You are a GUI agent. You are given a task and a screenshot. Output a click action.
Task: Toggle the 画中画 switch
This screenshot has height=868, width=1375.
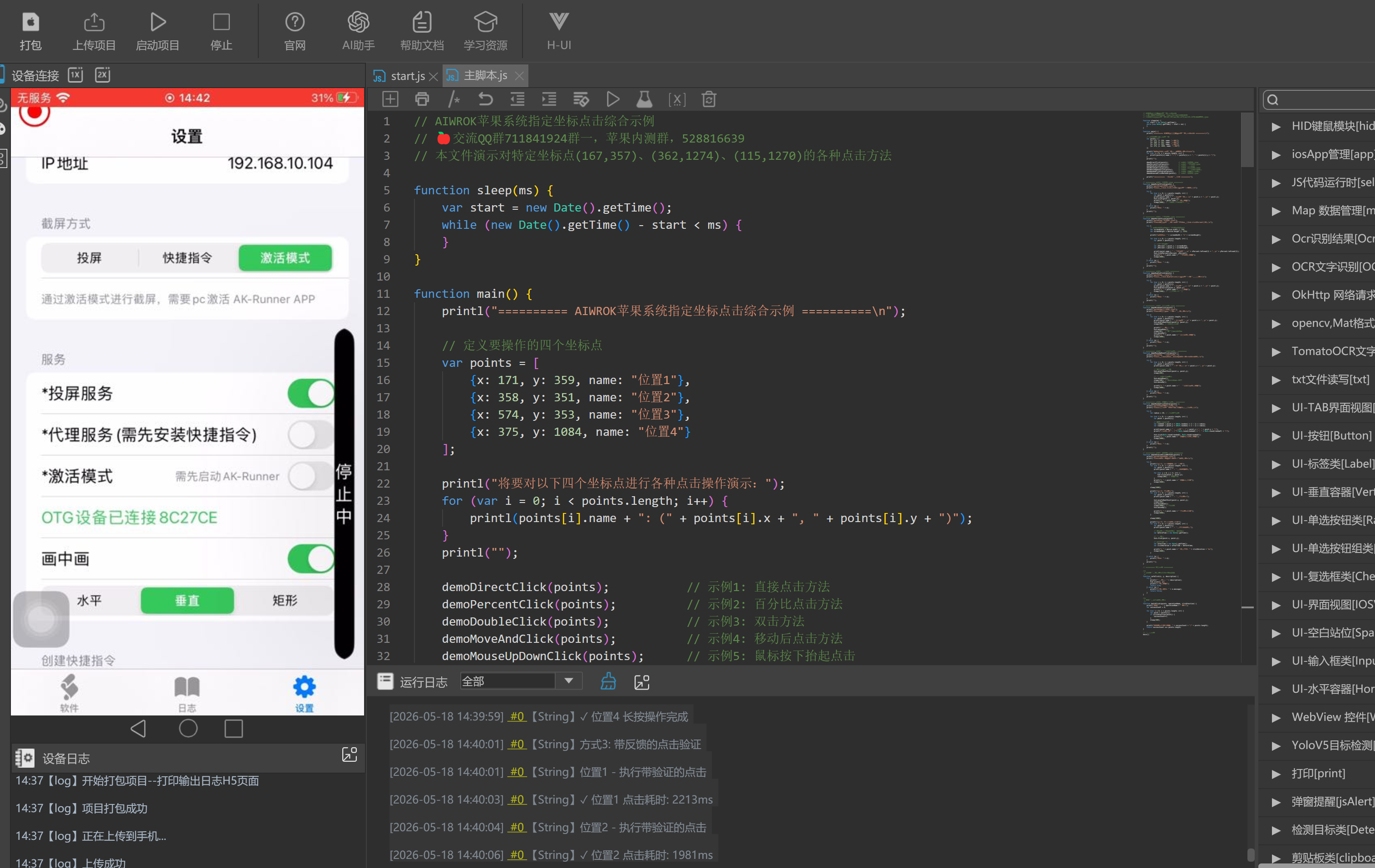coord(311,558)
